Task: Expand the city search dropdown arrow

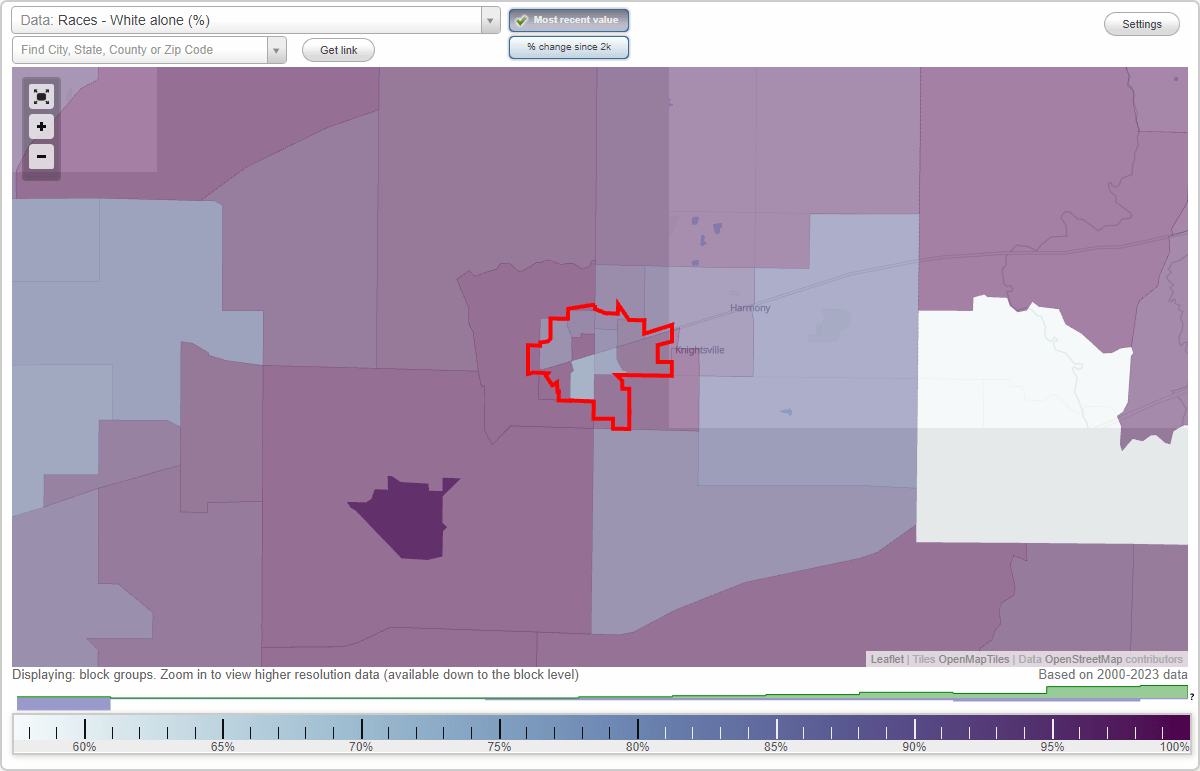Action: click(x=278, y=49)
